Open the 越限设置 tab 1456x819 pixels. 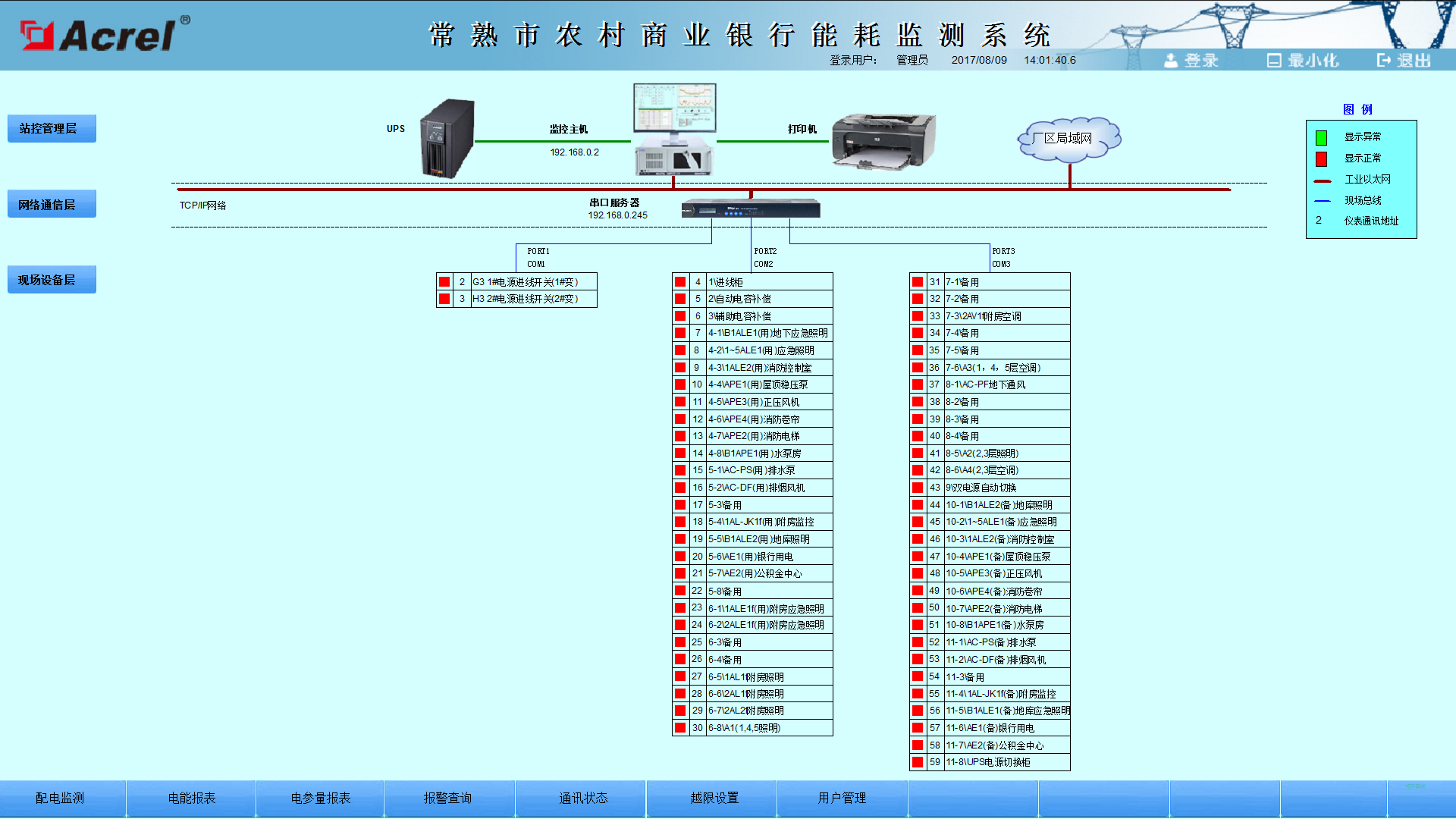point(714,798)
